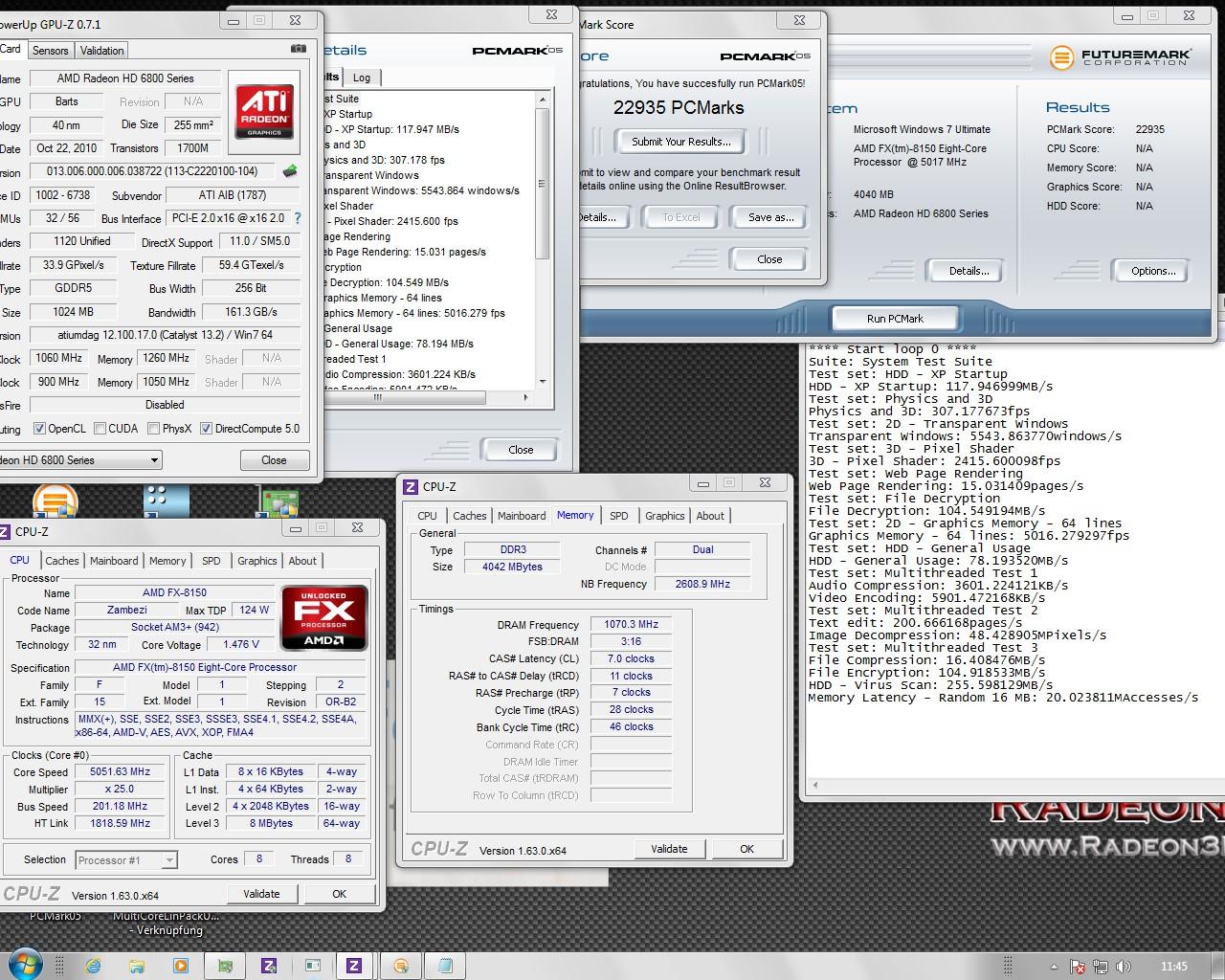Click the GPU-Z BIOS version field
Image resolution: width=1225 pixels, height=980 pixels.
pyautogui.click(x=153, y=171)
